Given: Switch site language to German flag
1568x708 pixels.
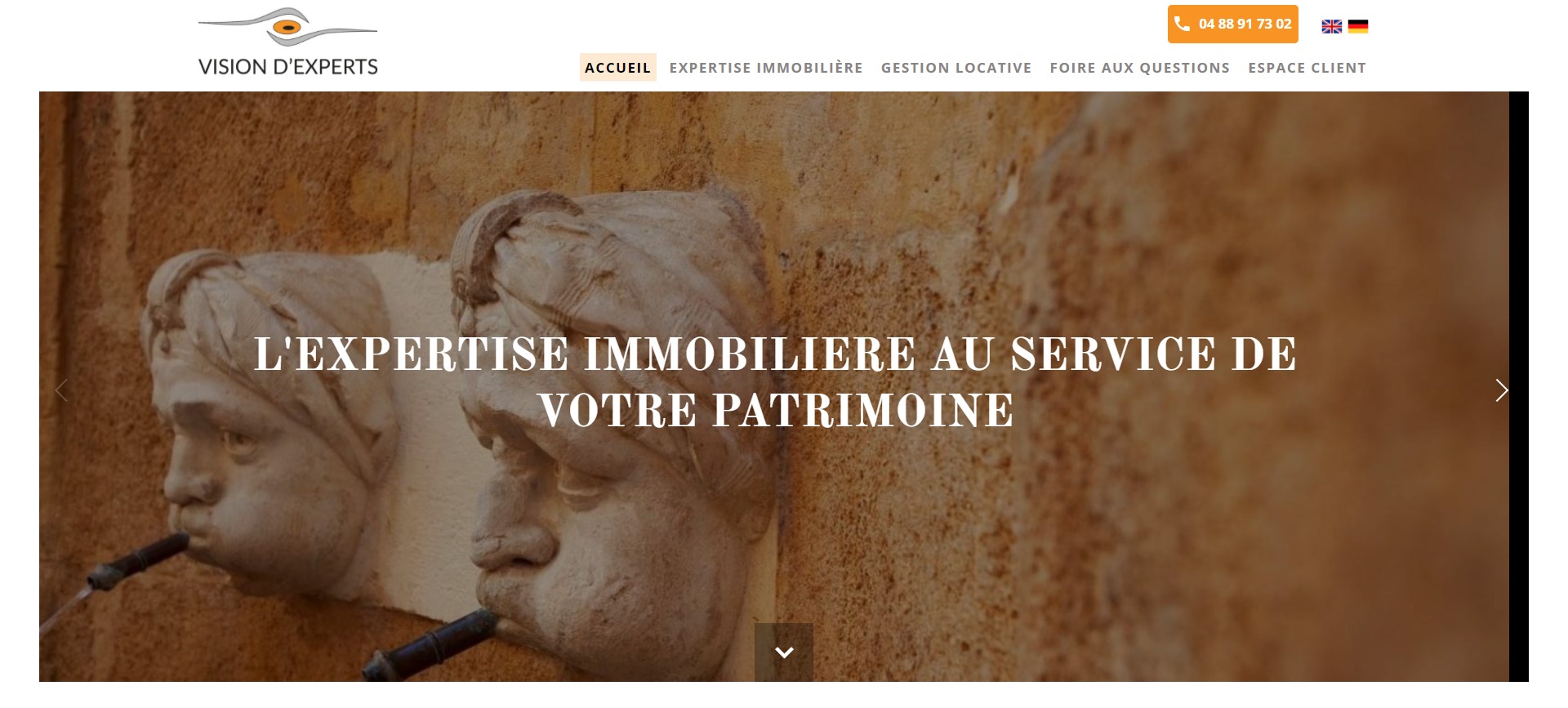Looking at the screenshot, I should click(1357, 26).
